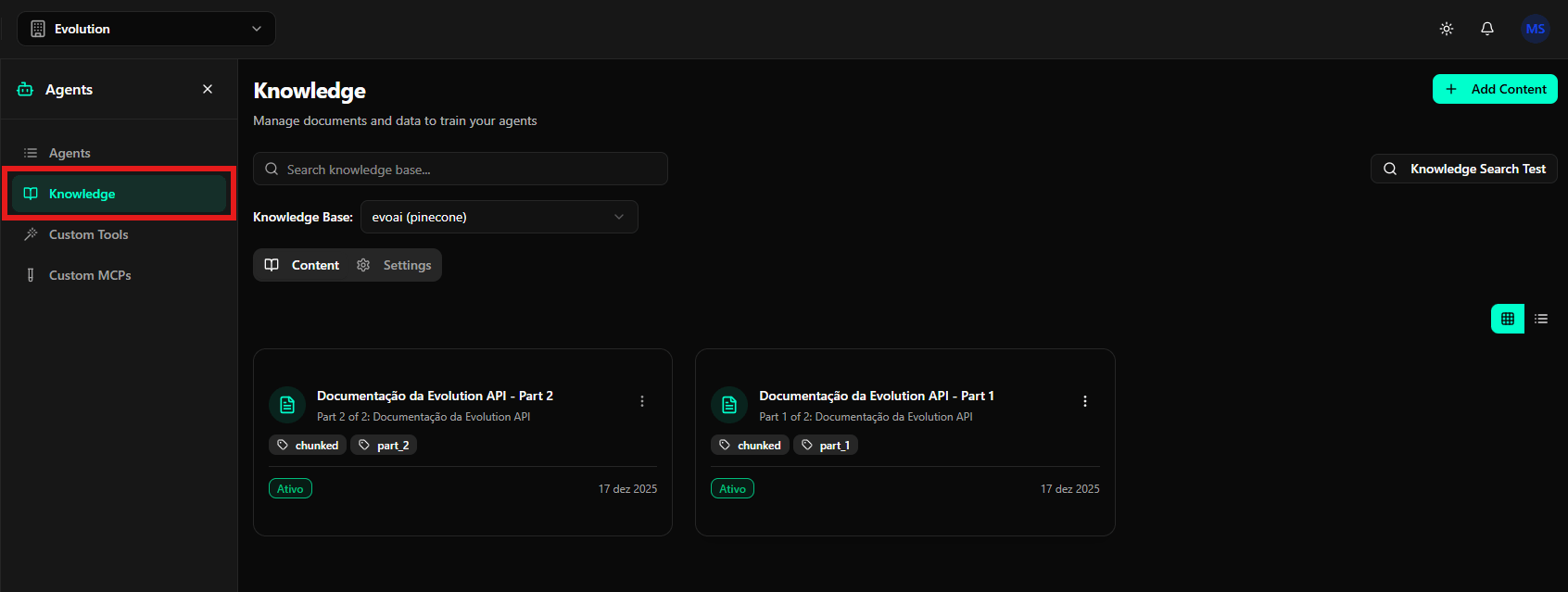Open the evoai (pinecone) knowledge base dropdown

[499, 217]
